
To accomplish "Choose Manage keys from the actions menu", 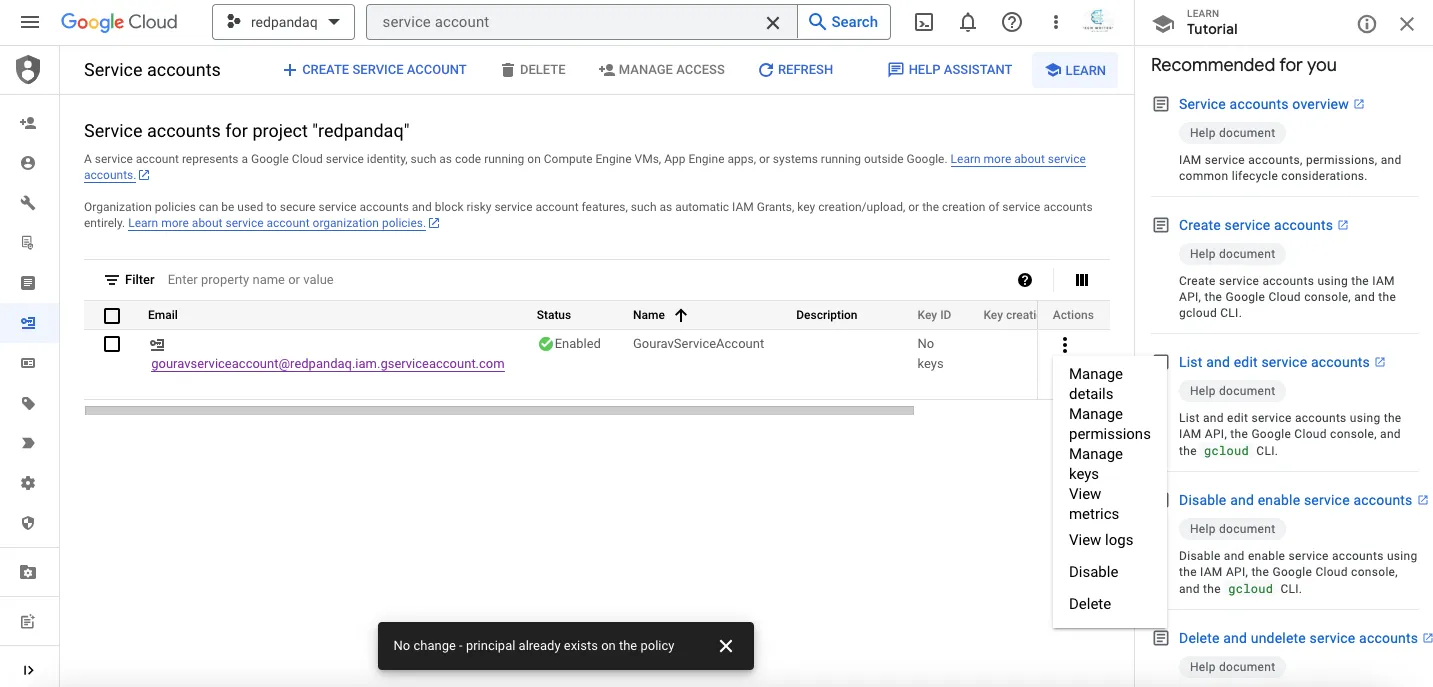I will pyautogui.click(x=1097, y=463).
